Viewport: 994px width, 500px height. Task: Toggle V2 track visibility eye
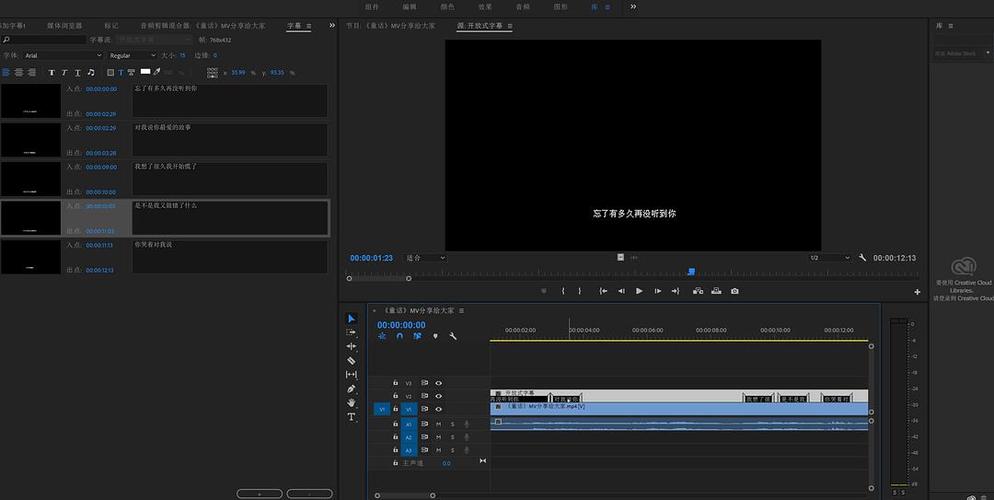click(438, 396)
